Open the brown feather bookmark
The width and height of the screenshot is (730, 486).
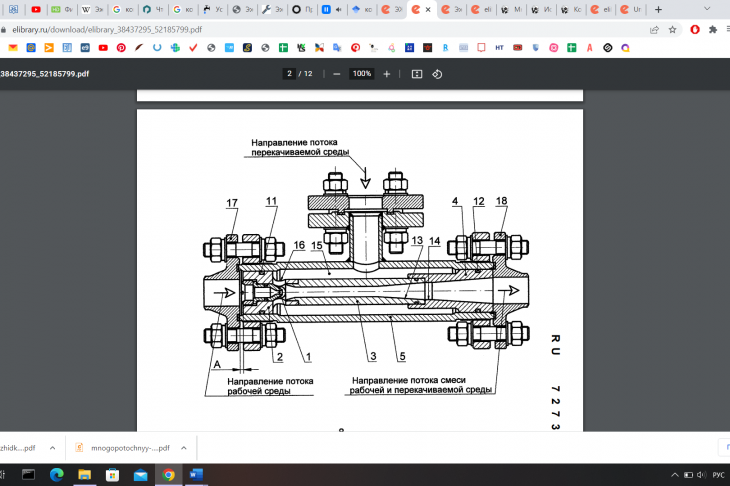139,47
